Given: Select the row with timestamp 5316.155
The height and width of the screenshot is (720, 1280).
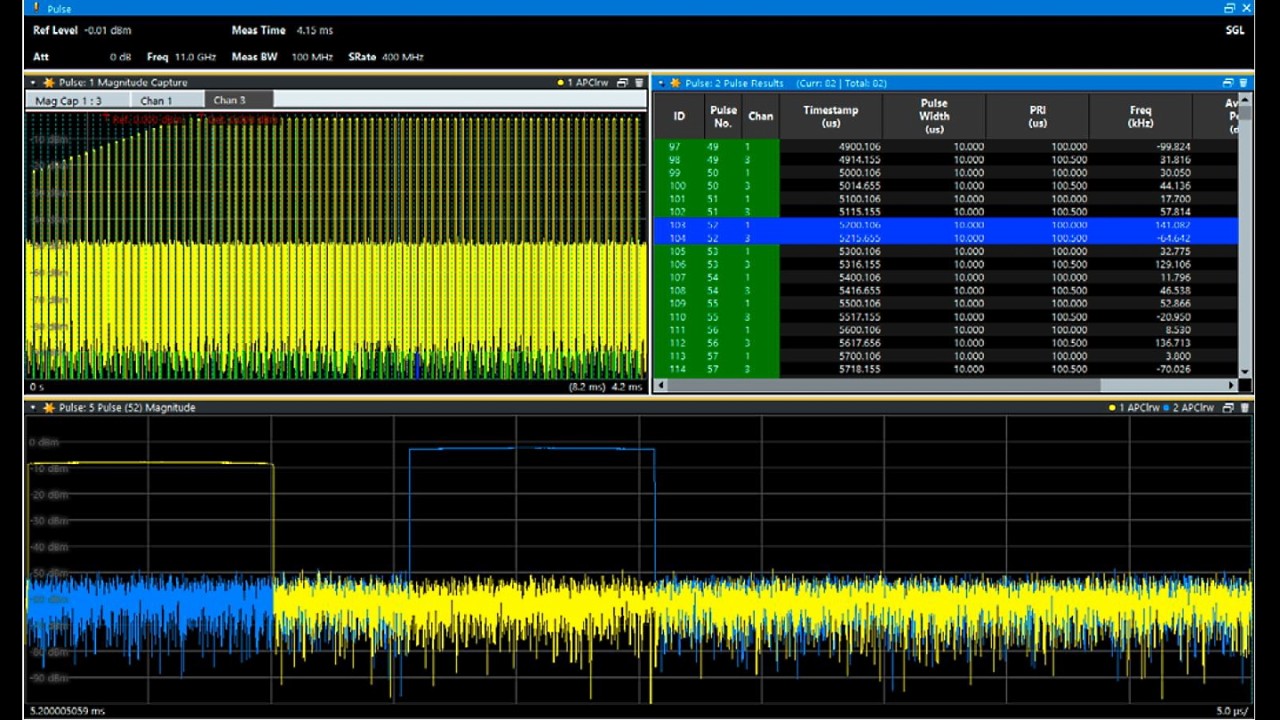Looking at the screenshot, I should coord(946,264).
